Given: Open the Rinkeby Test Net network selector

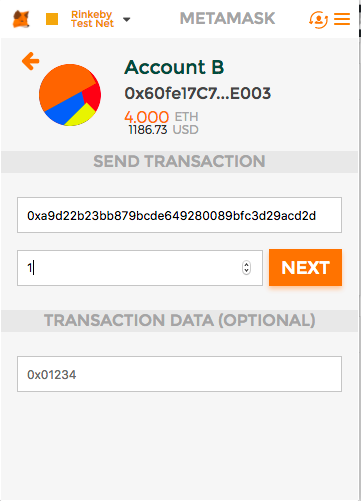Looking at the screenshot, I should pyautogui.click(x=92, y=19).
